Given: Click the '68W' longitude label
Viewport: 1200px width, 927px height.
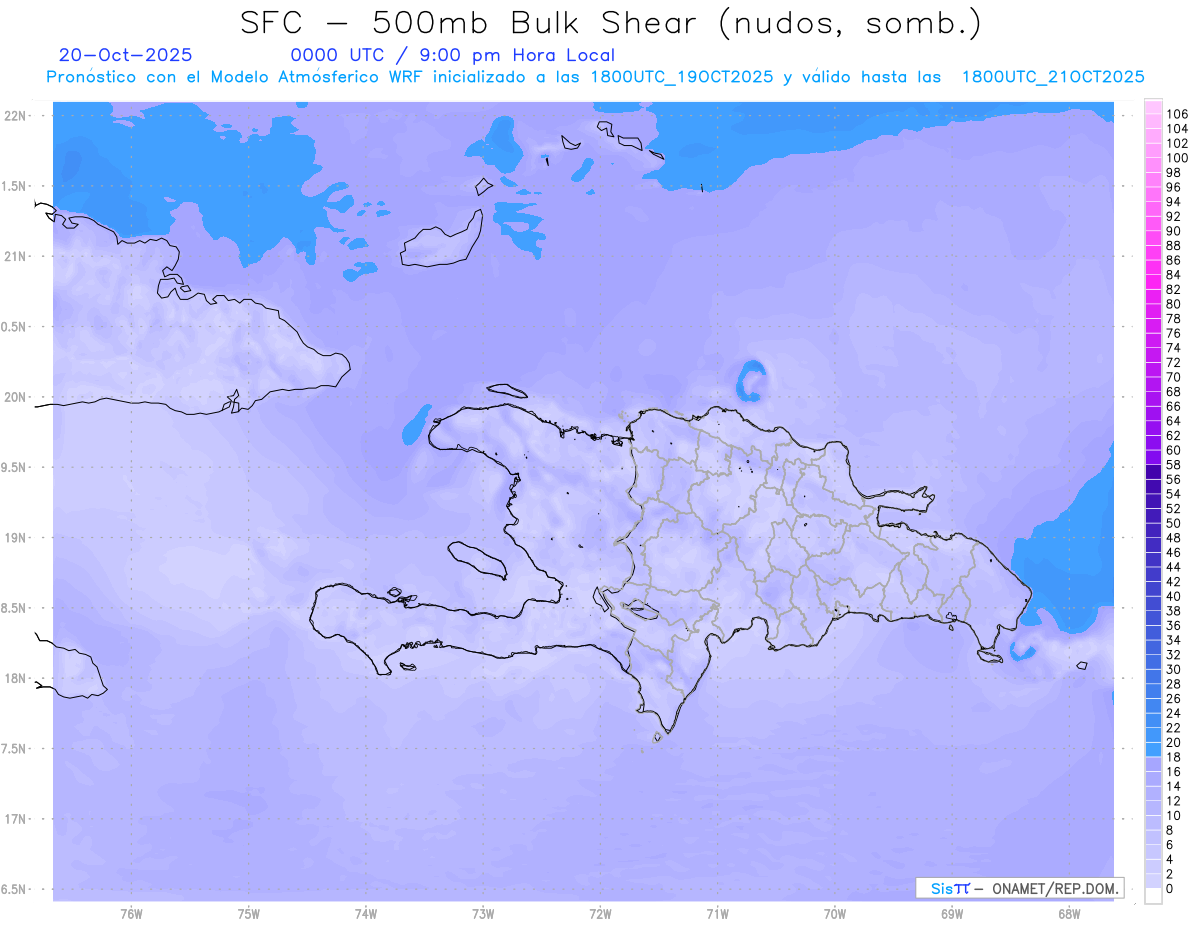Looking at the screenshot, I should pos(1069,913).
